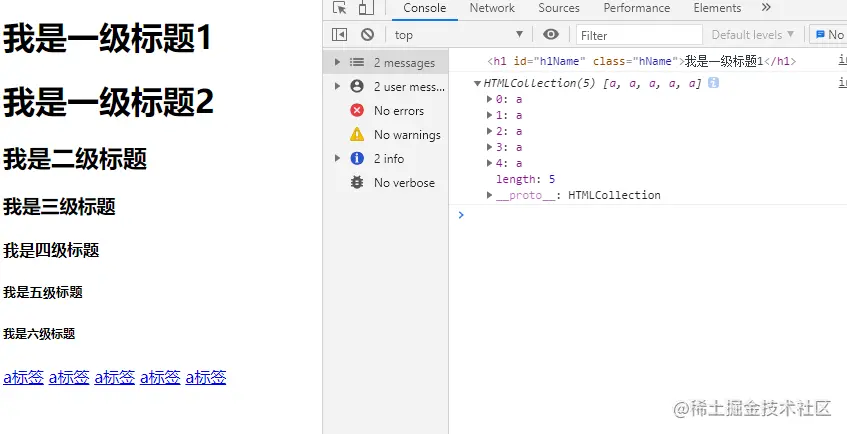Click the issues counter message icon

[821, 35]
